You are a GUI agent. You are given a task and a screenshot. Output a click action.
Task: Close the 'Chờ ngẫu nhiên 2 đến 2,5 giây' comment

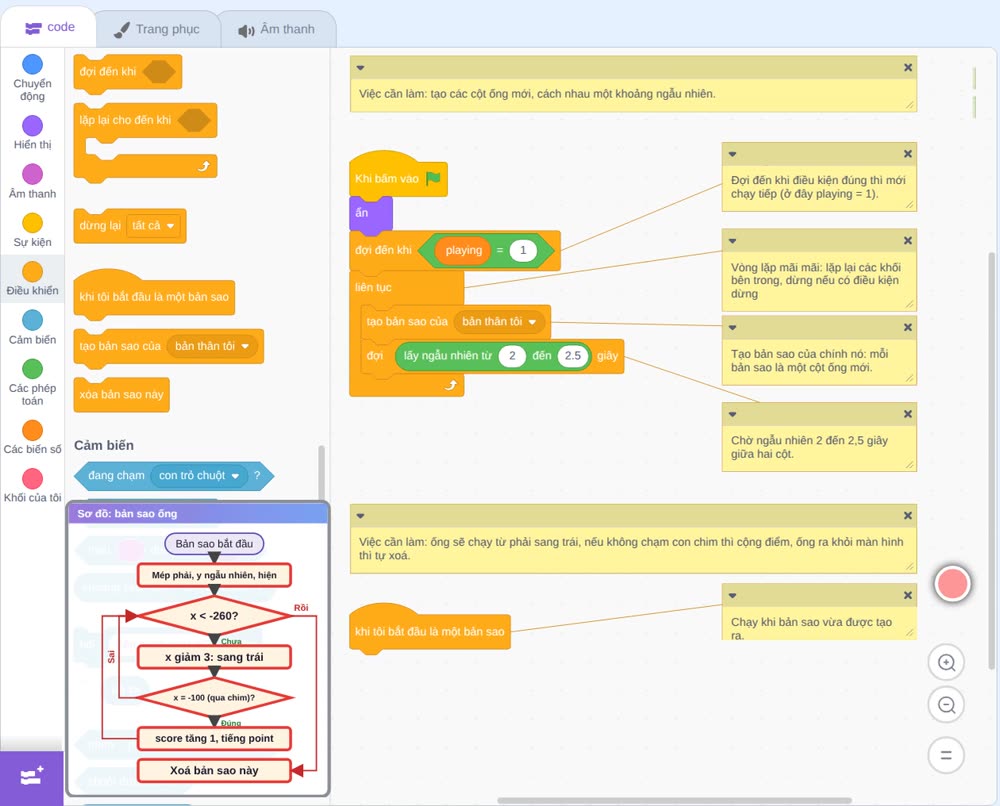coord(908,414)
